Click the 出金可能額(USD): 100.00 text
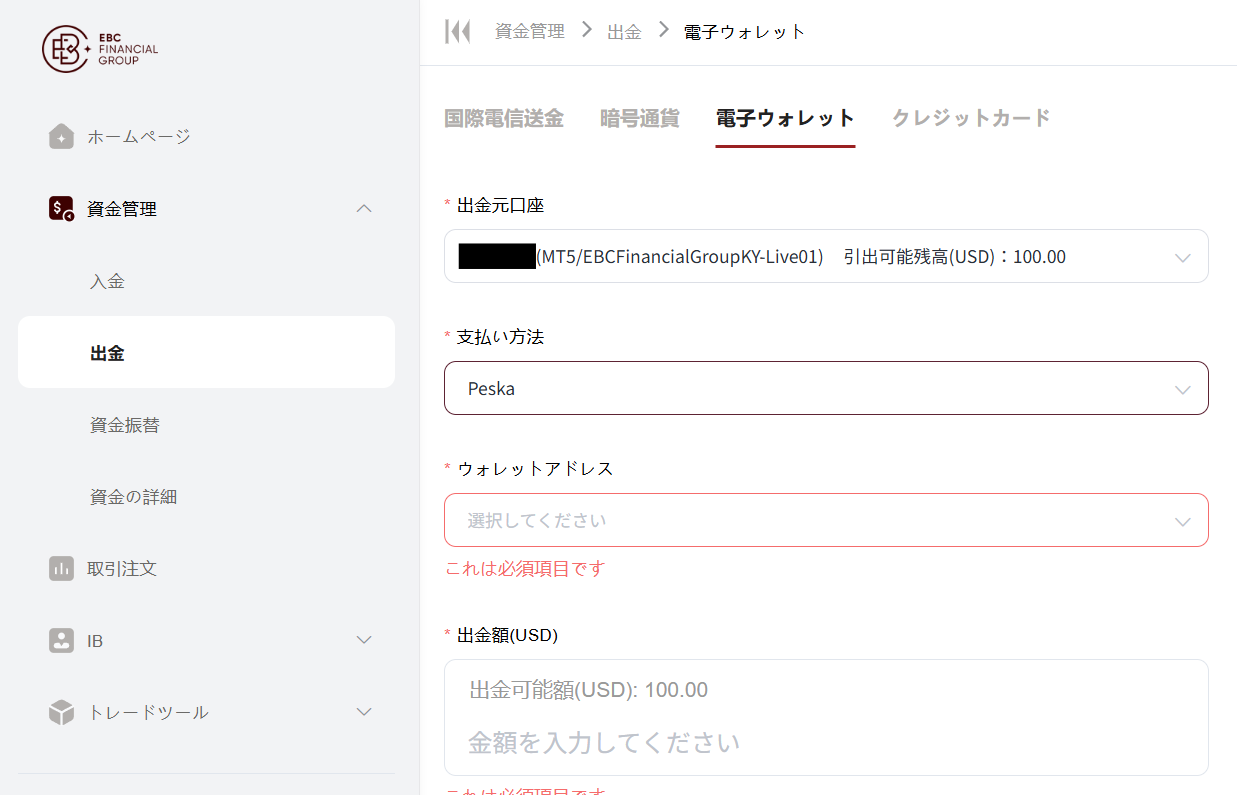 [x=589, y=690]
